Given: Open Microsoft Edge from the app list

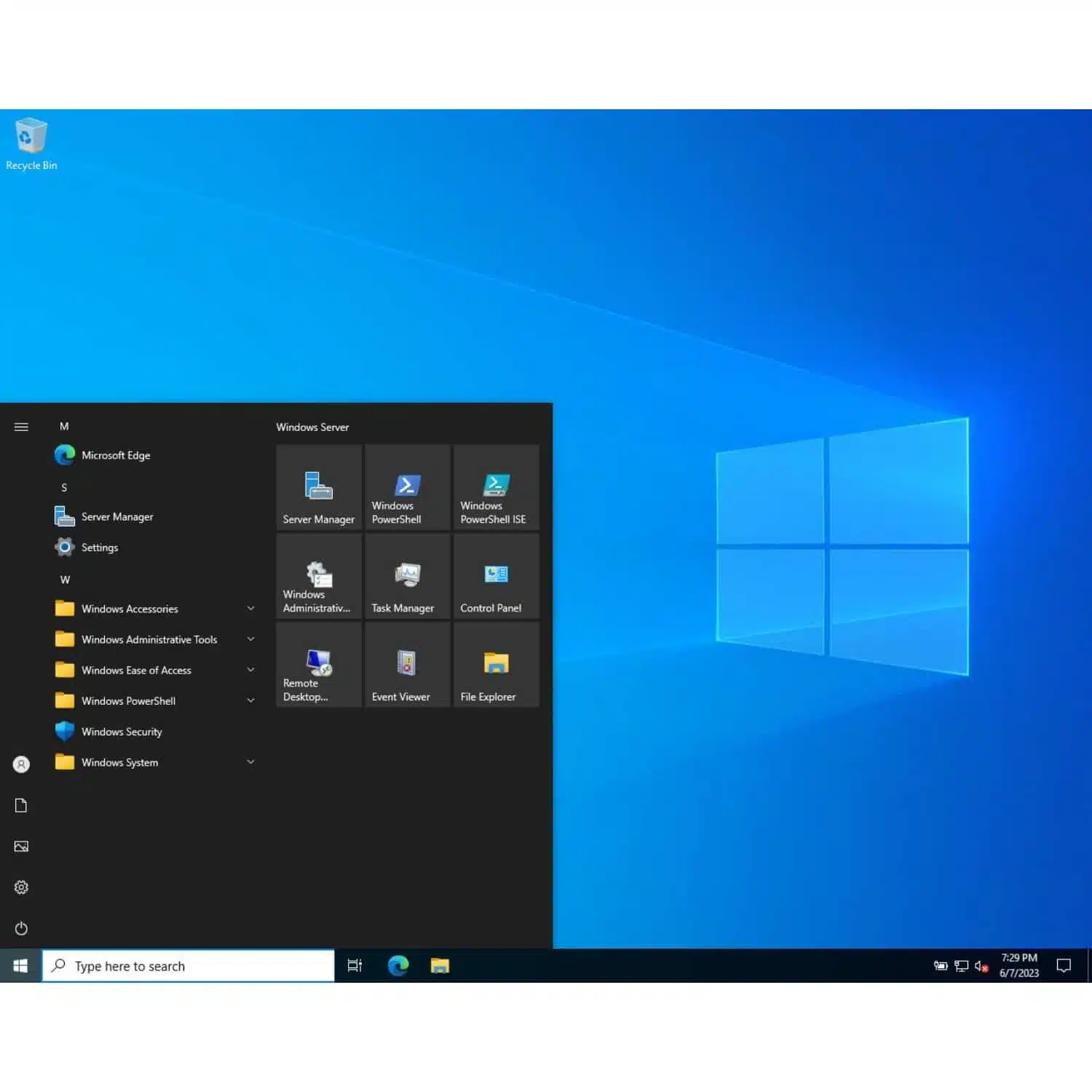Looking at the screenshot, I should [156, 455].
